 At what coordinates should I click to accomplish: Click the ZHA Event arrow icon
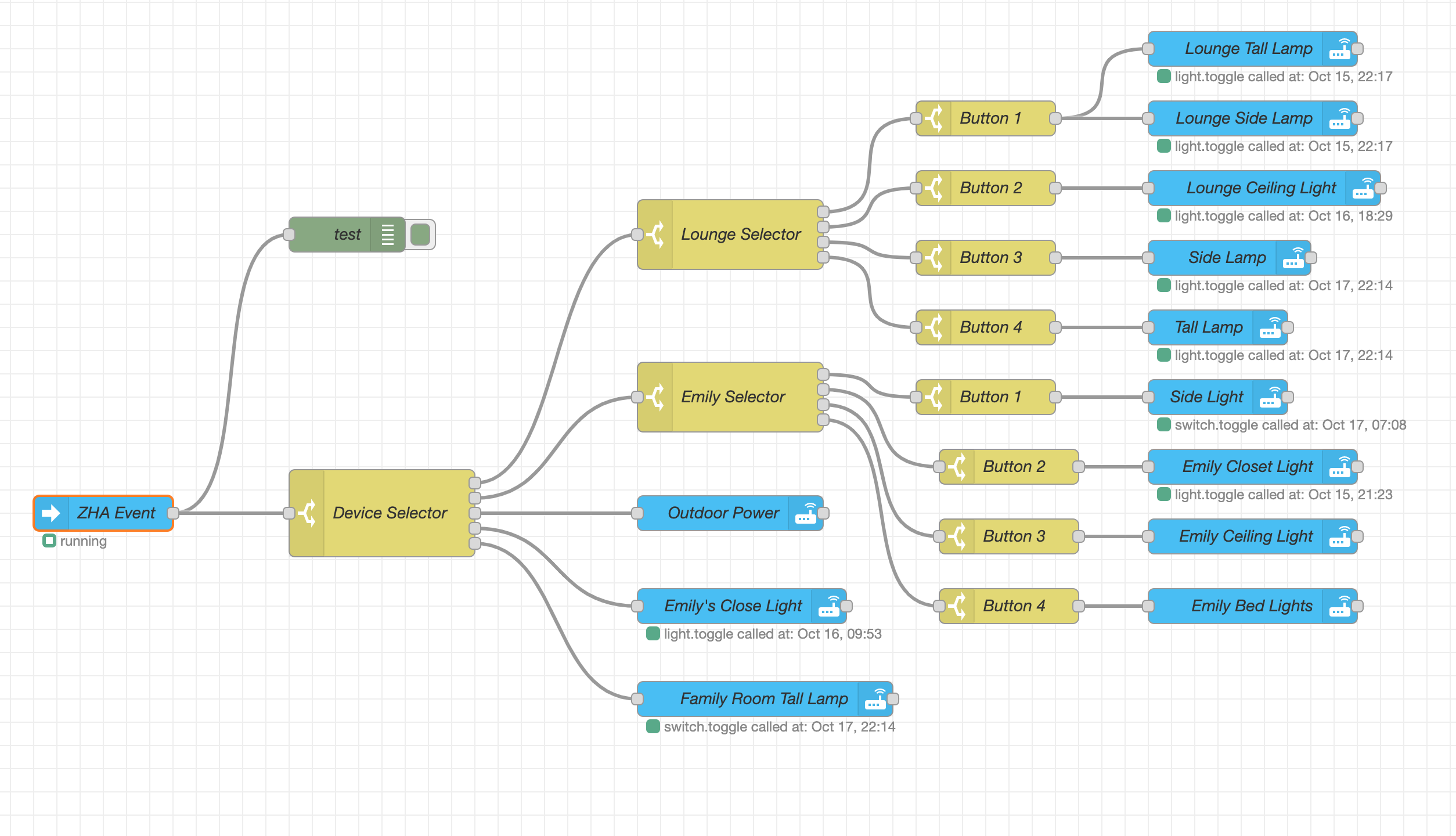(x=51, y=513)
